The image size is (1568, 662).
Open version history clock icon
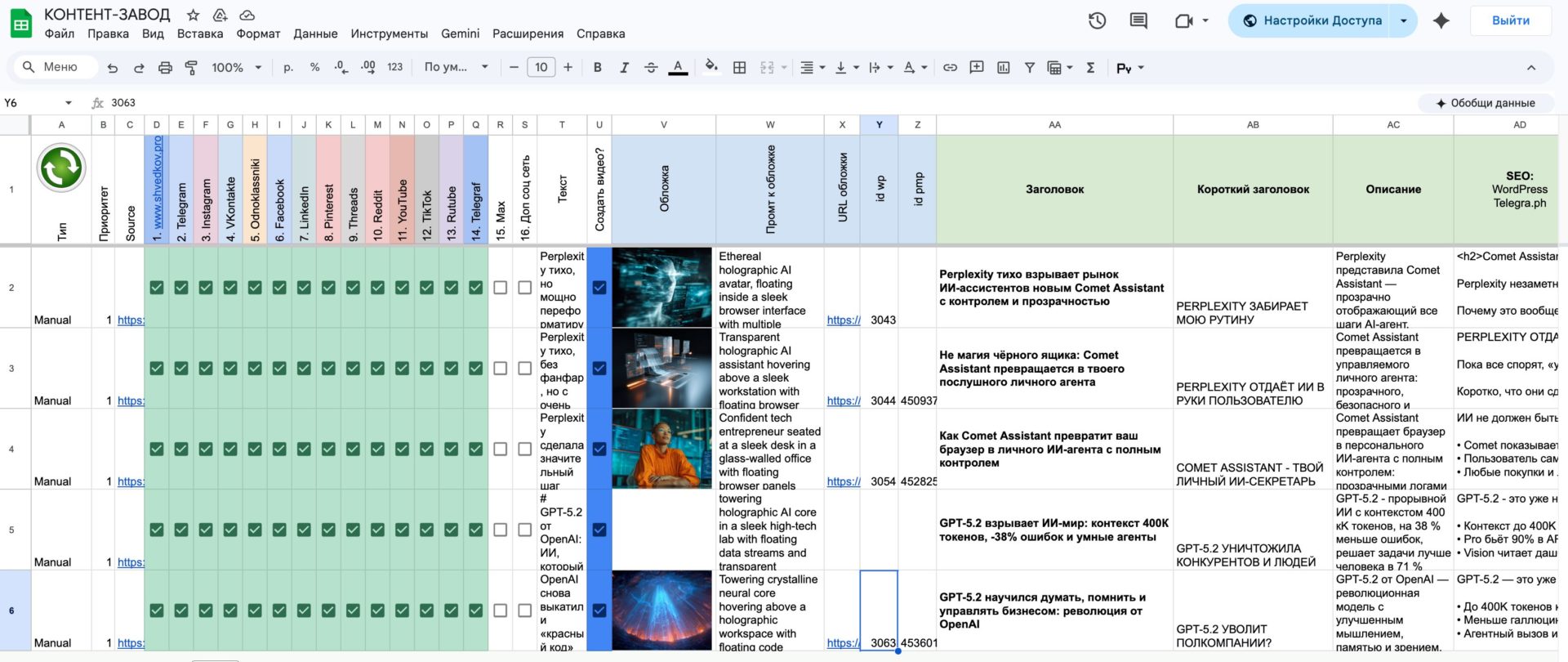[1097, 20]
